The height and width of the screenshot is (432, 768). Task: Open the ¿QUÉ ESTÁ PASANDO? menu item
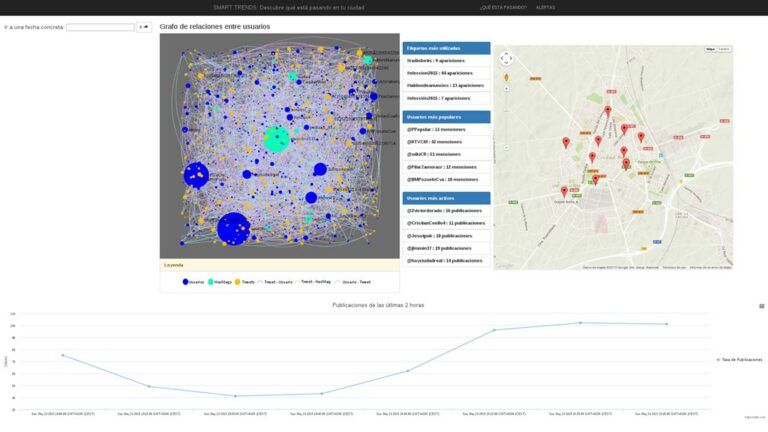[503, 7]
